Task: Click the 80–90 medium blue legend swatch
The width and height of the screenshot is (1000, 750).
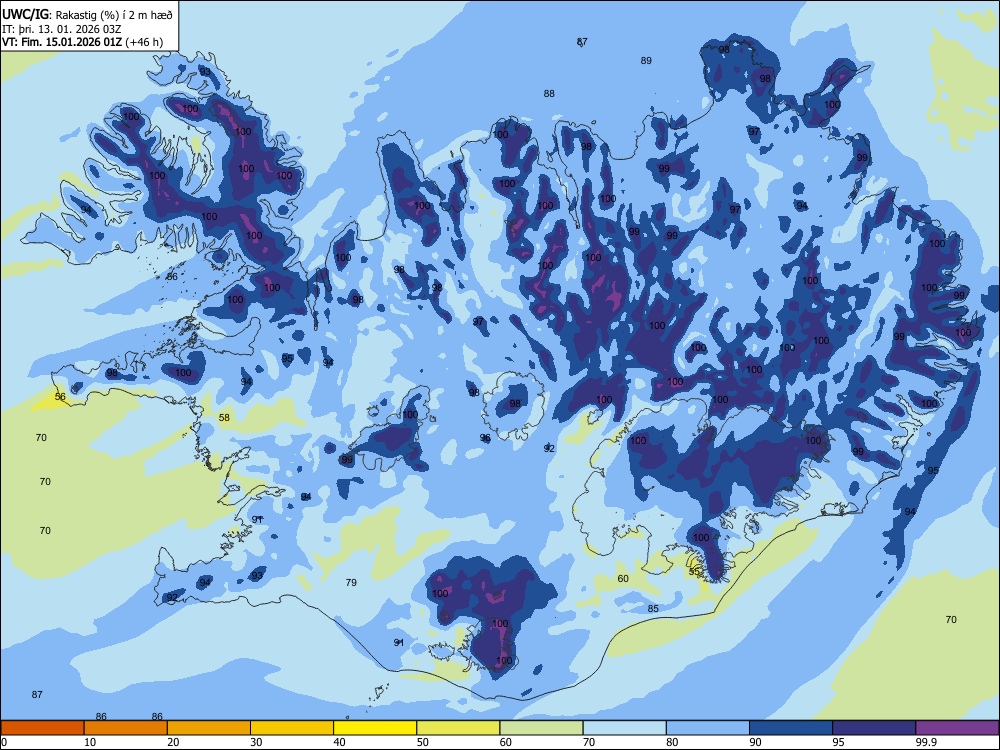Action: click(708, 728)
